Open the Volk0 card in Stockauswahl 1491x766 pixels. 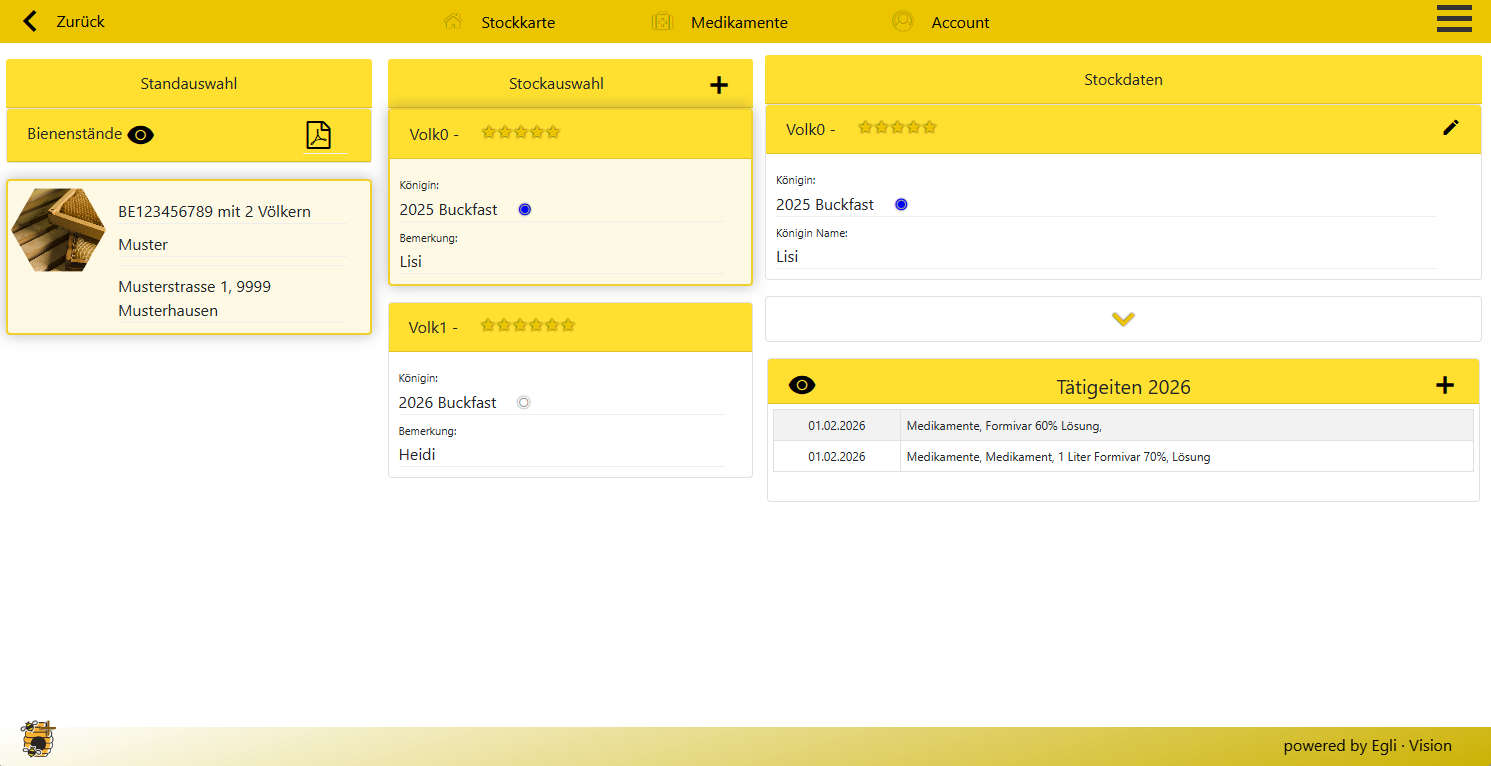tap(569, 134)
